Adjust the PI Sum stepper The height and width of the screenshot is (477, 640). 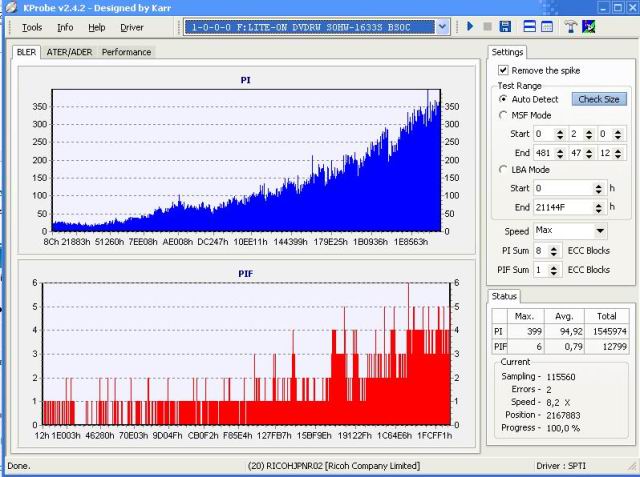553,251
